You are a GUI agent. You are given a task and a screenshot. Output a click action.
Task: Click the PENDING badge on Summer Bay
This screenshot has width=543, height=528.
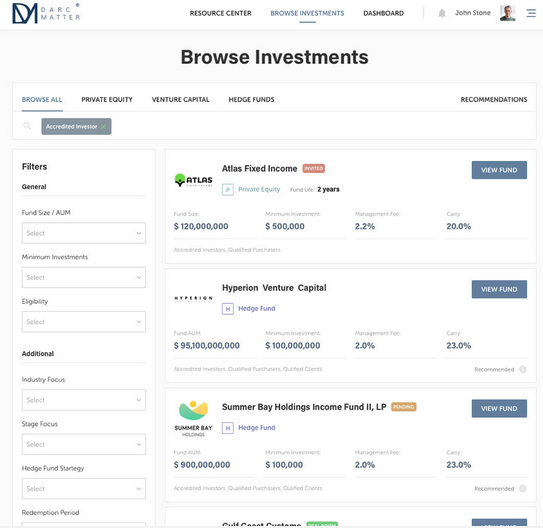coord(403,407)
